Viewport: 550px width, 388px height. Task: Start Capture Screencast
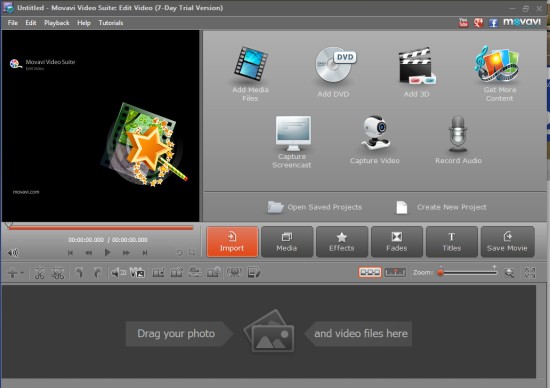[x=292, y=142]
